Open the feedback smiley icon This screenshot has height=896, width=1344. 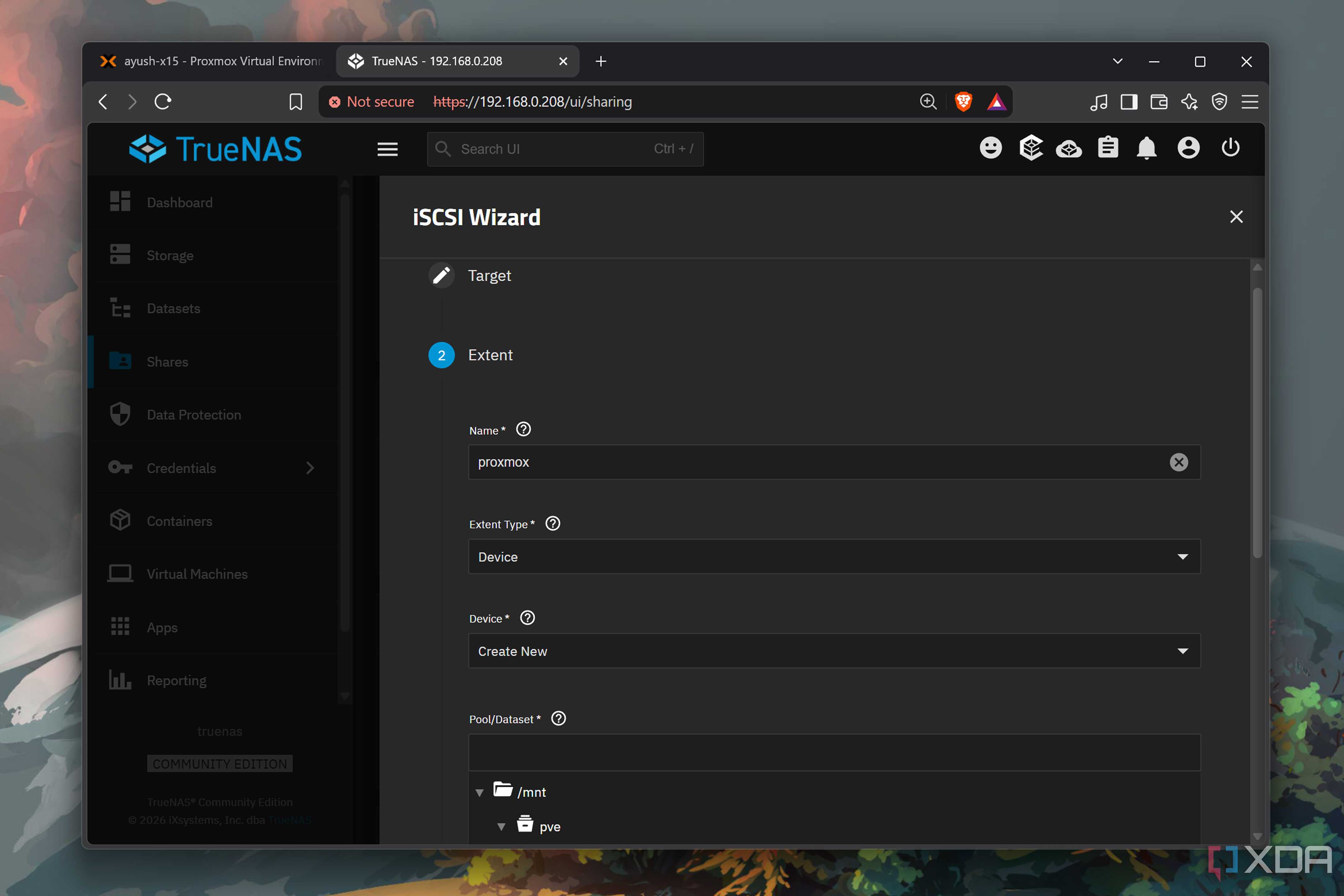coord(991,148)
